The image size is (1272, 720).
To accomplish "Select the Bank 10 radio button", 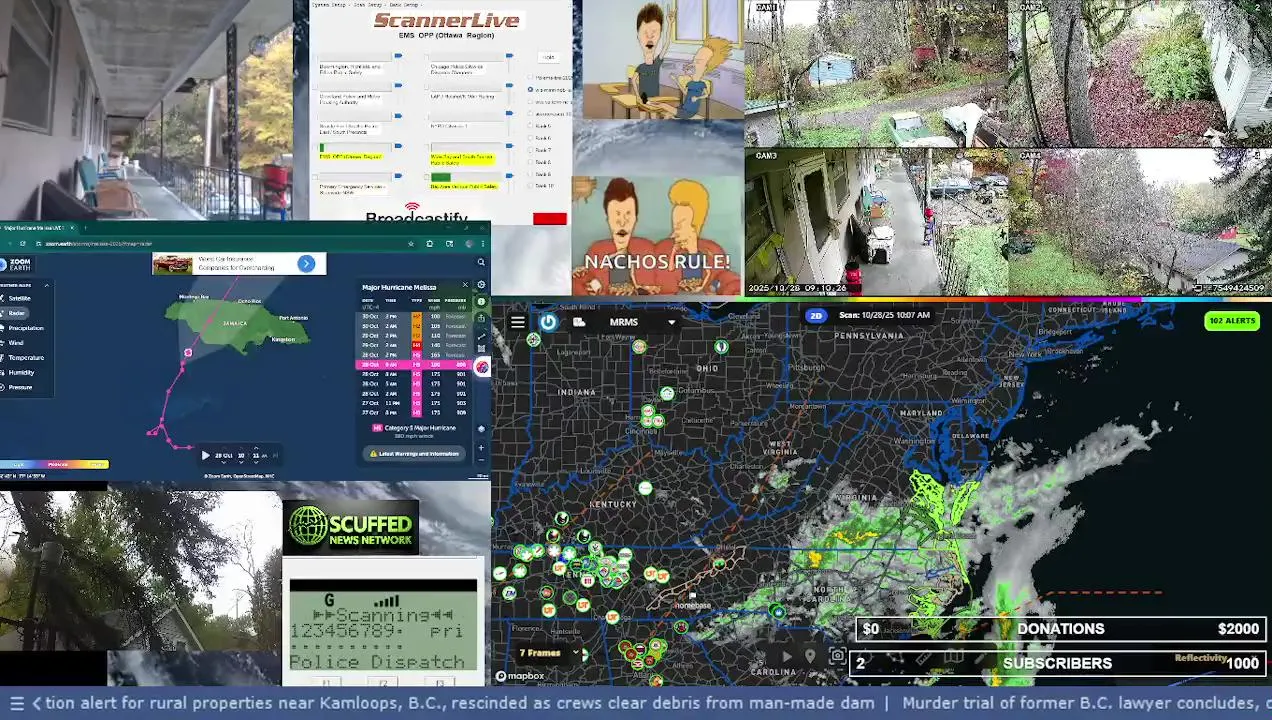I will pos(530,185).
